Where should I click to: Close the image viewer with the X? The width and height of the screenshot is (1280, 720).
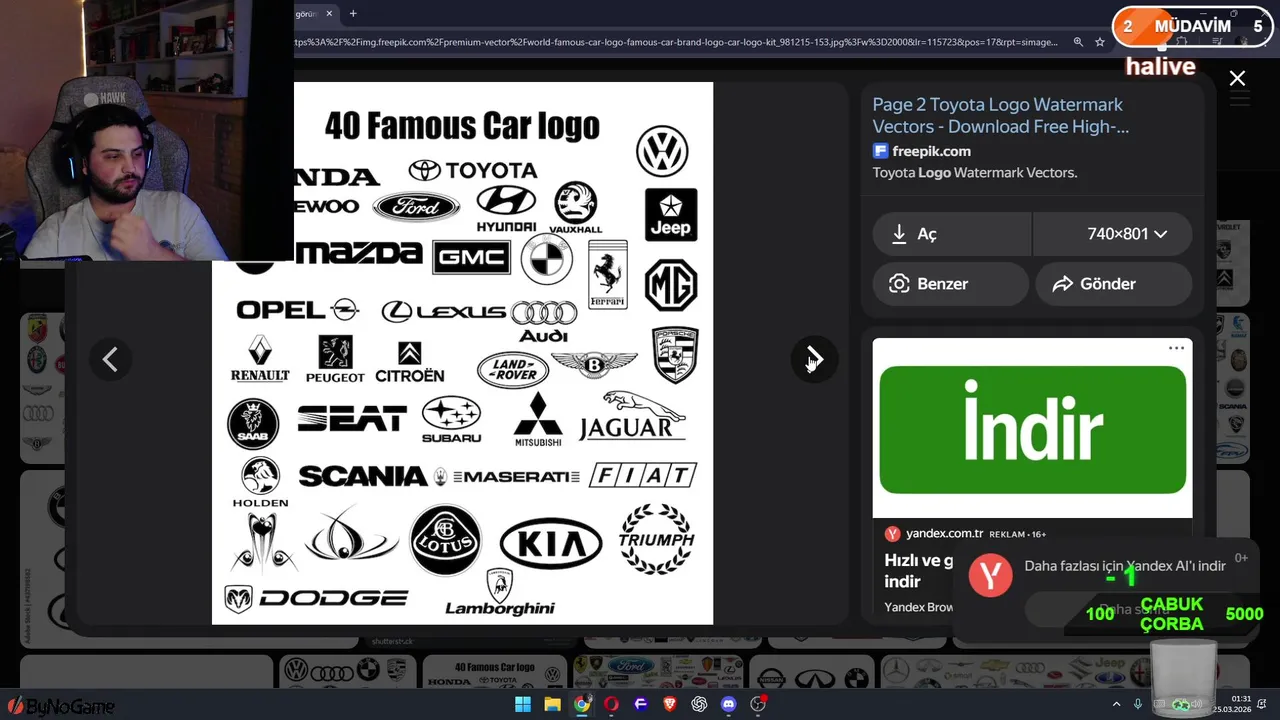point(1237,78)
